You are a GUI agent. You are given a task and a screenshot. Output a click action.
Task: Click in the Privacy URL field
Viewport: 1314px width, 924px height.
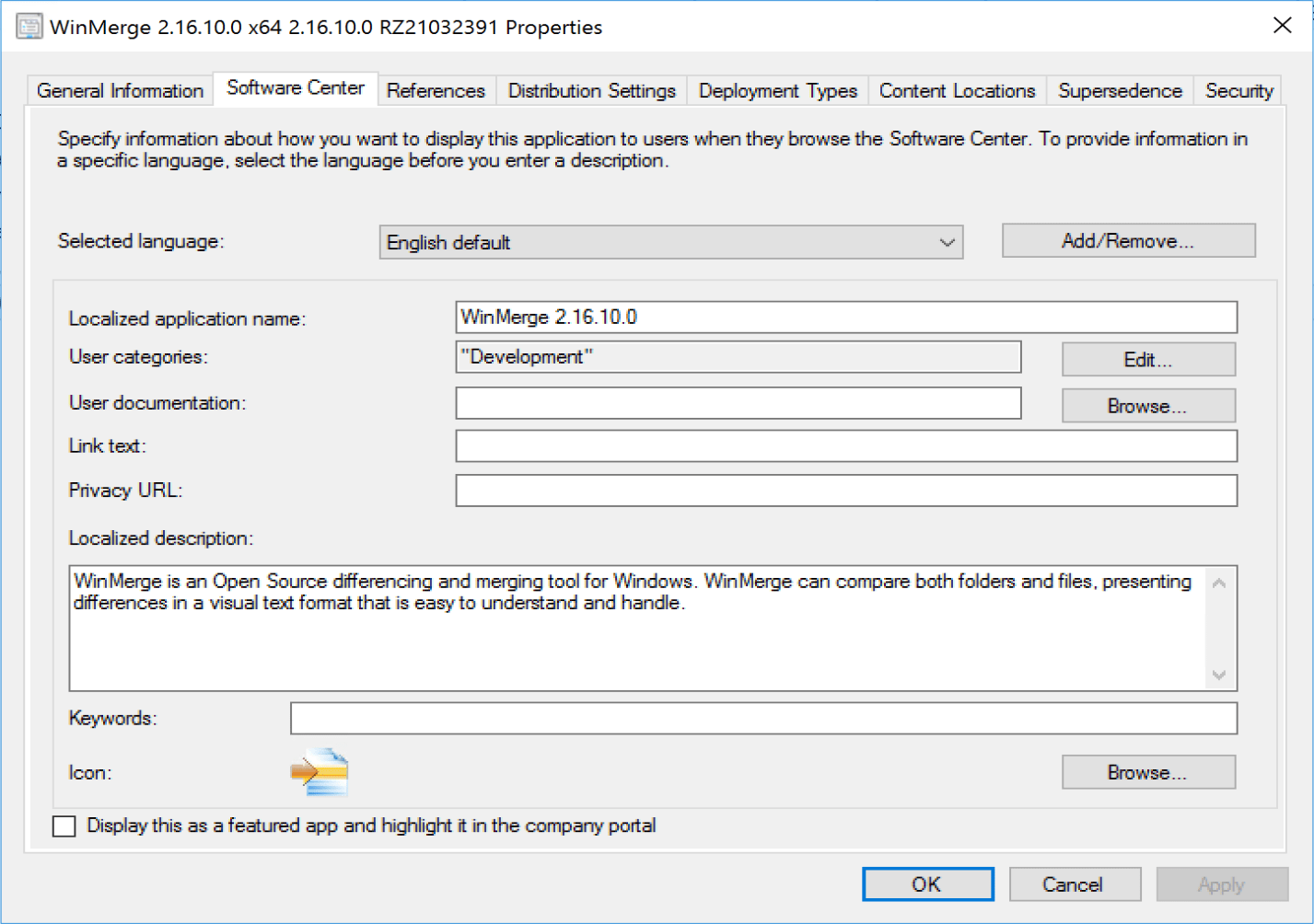[x=845, y=491]
